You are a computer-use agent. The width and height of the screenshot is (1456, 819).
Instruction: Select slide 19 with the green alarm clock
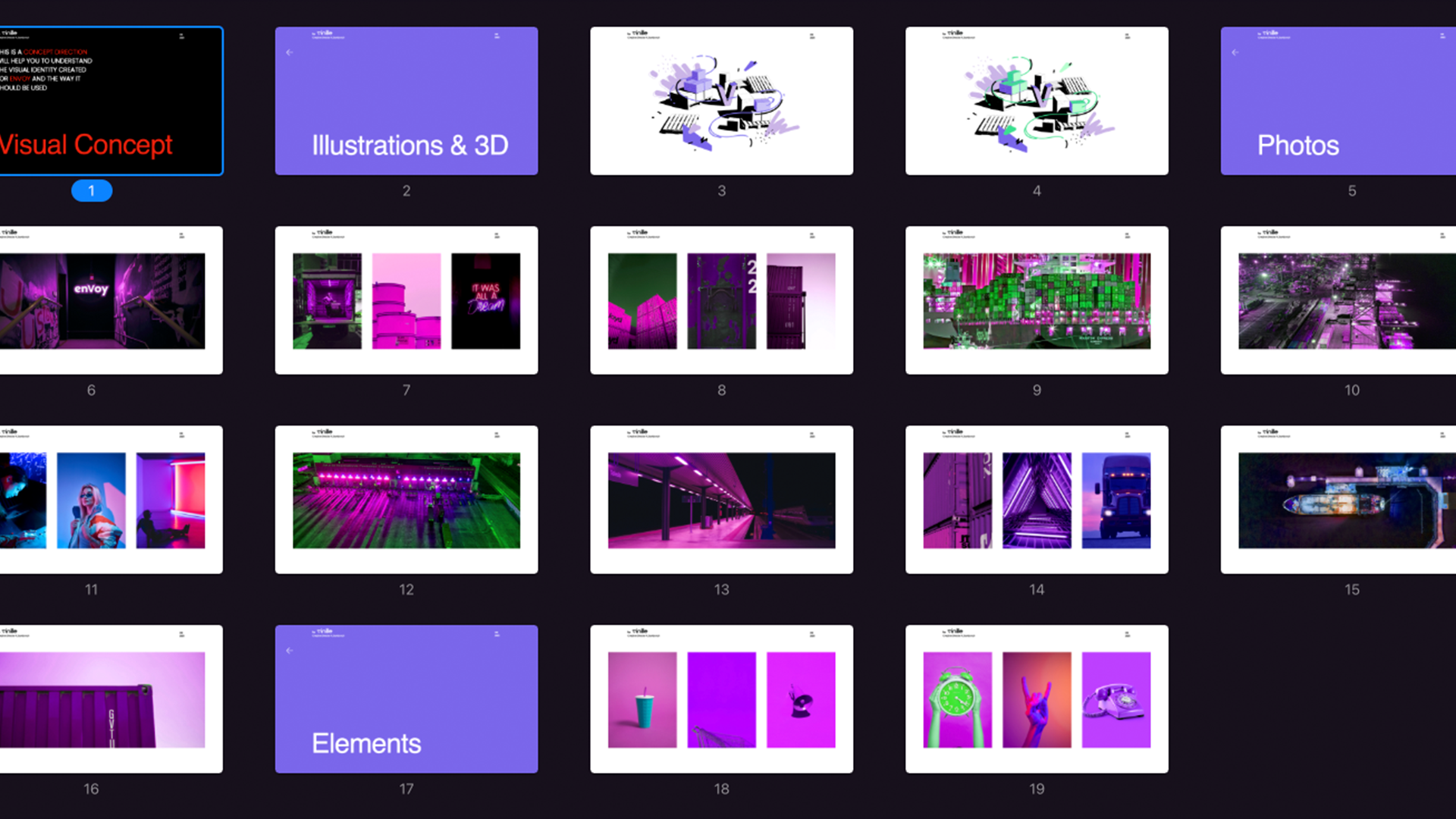click(x=1037, y=699)
